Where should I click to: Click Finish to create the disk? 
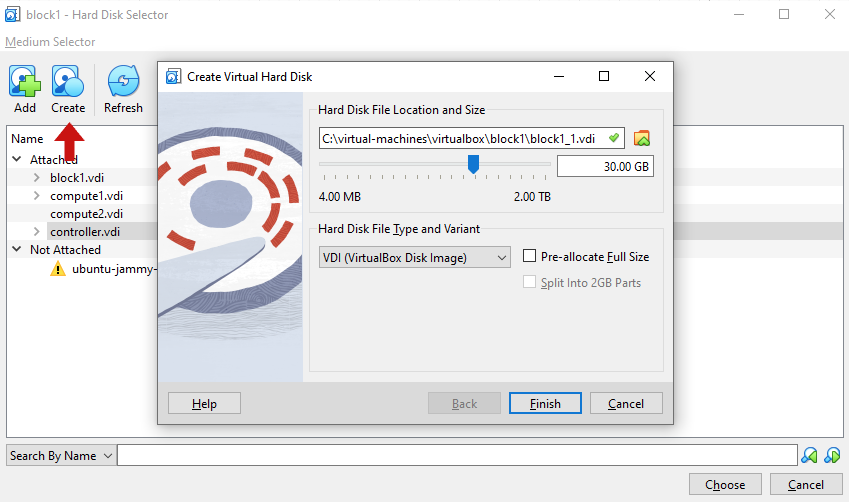545,404
